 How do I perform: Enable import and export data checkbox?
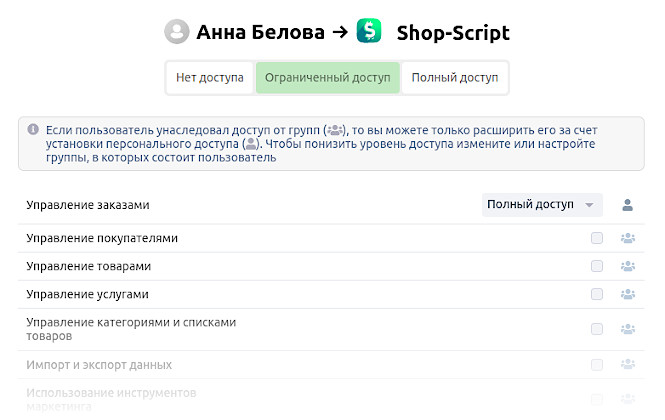[597, 365]
